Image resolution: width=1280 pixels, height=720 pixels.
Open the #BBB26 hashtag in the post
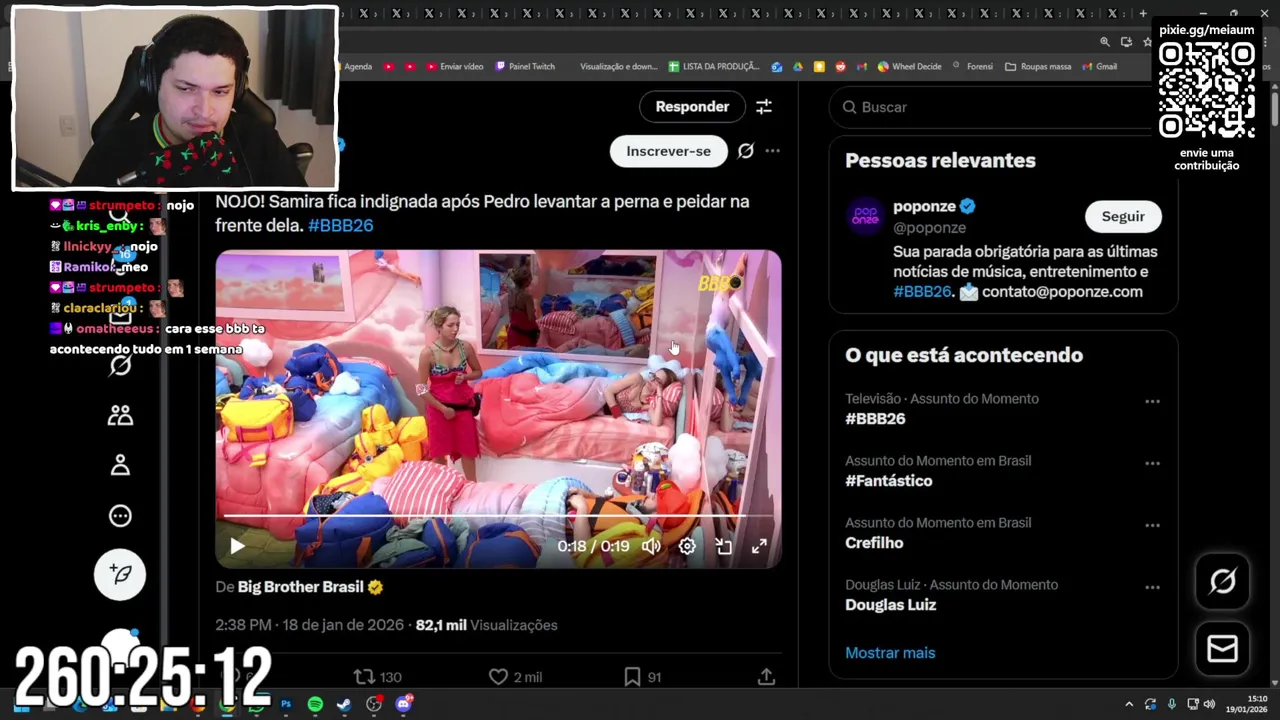coord(340,225)
